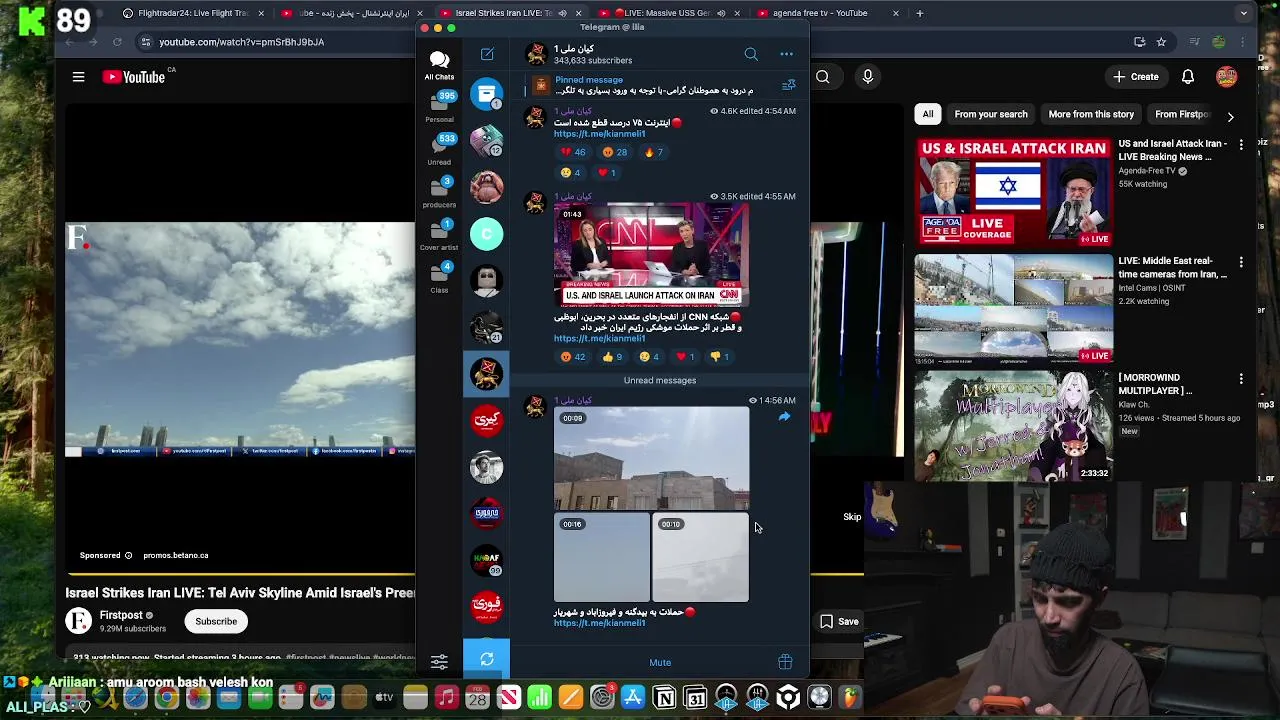Image resolution: width=1280 pixels, height=720 pixels.
Task: Click the thumbs down 1 reaction
Action: click(721, 357)
